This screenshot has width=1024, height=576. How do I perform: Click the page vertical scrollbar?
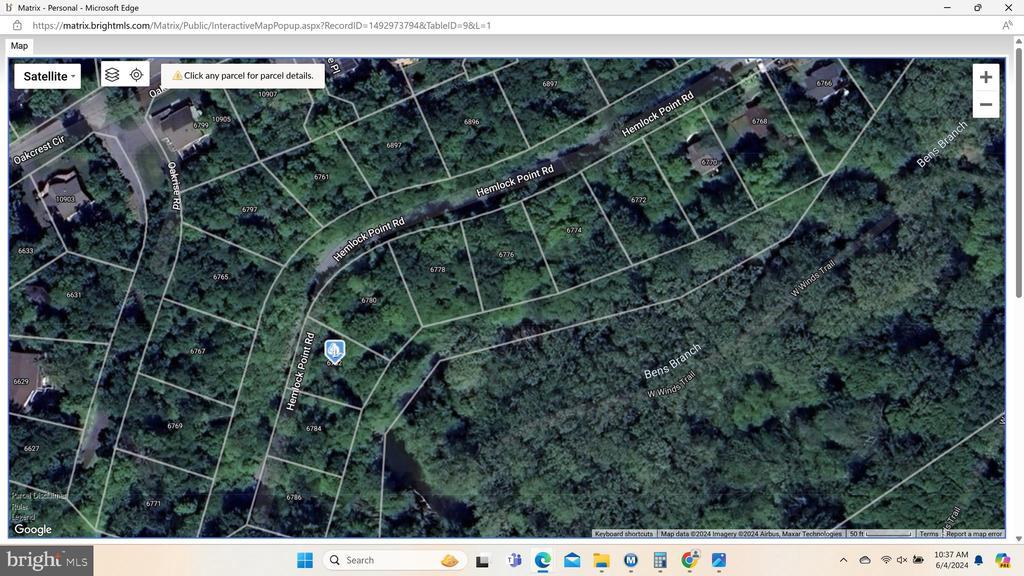[x=1018, y=289]
